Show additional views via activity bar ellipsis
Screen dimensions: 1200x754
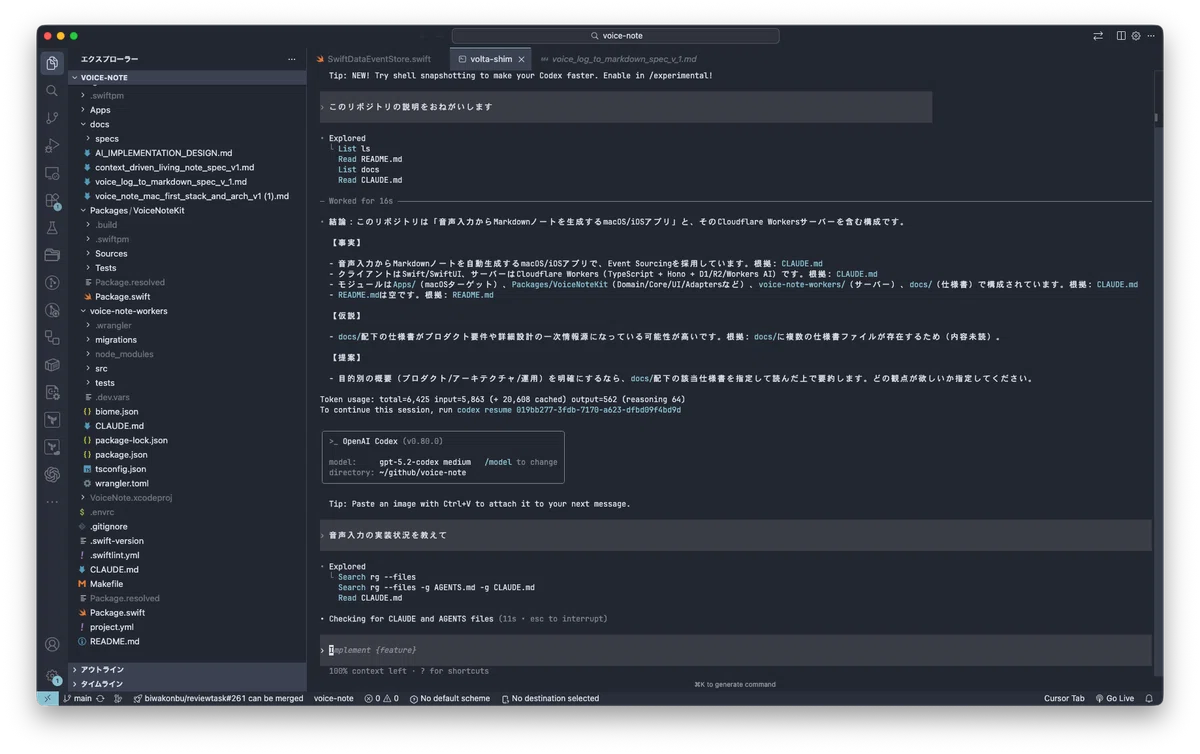[52, 501]
